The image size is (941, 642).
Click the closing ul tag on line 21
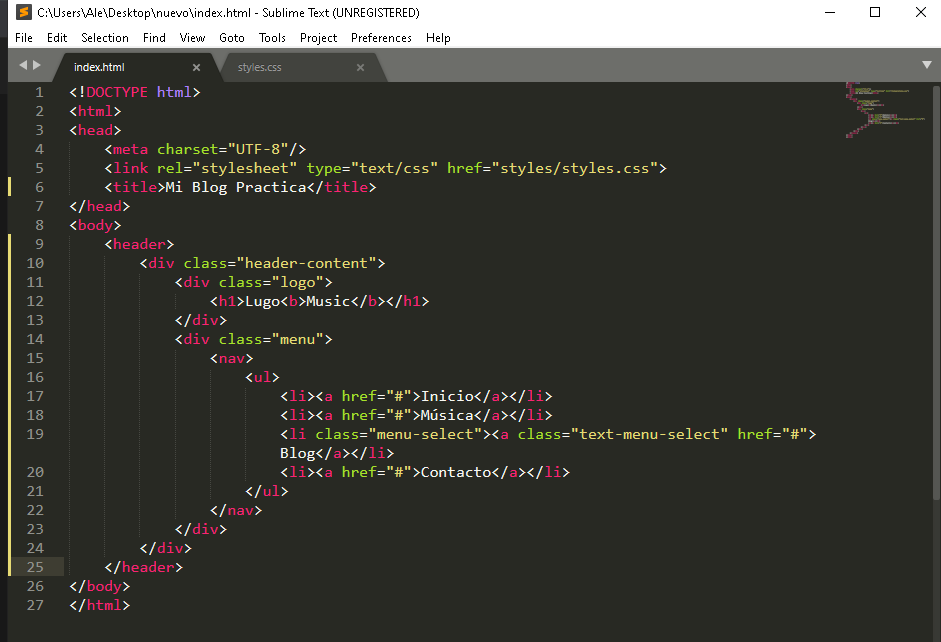pos(266,491)
